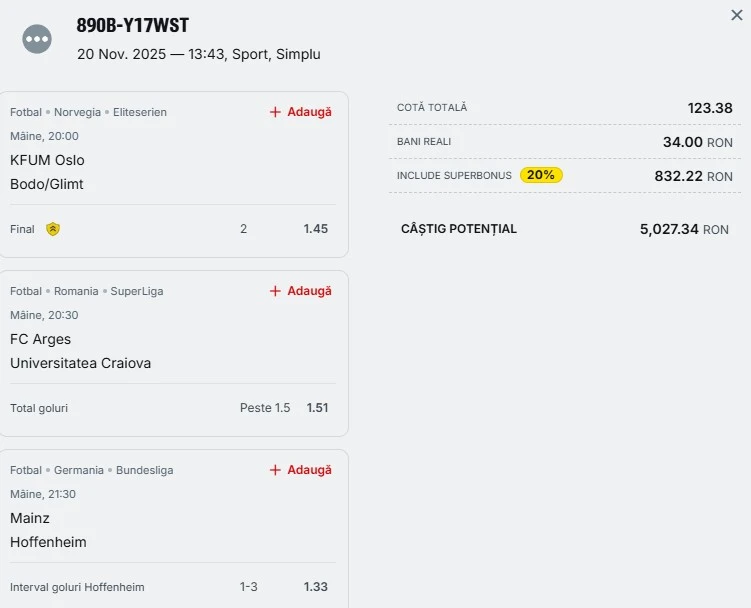
Task: Select the 1.45 odds on the Final market
Action: pyautogui.click(x=316, y=229)
